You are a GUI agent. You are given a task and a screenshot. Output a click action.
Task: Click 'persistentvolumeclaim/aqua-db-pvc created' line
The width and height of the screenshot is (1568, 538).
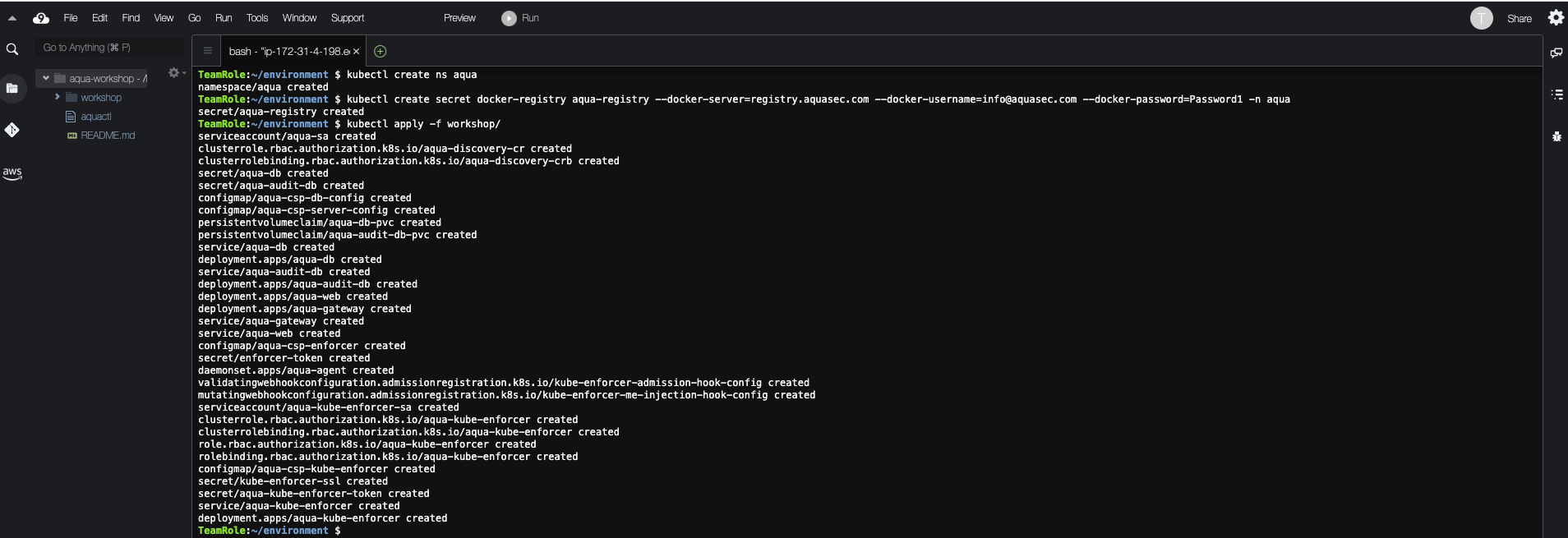(320, 223)
